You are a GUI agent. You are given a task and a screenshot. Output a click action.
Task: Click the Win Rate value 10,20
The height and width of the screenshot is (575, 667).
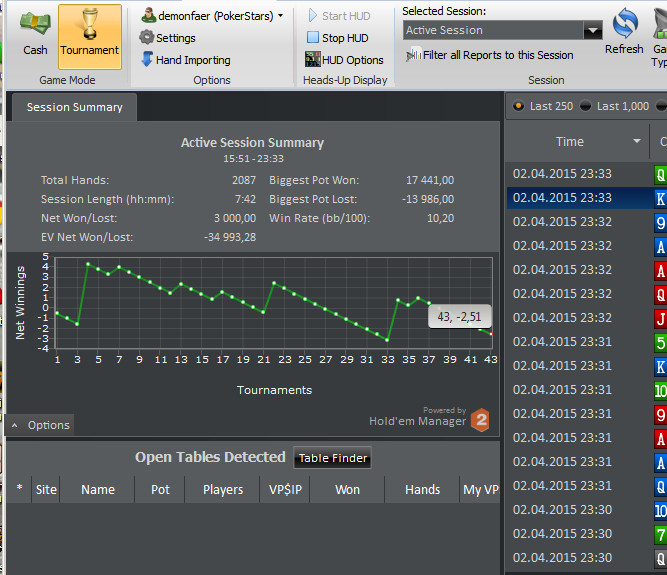(440, 218)
